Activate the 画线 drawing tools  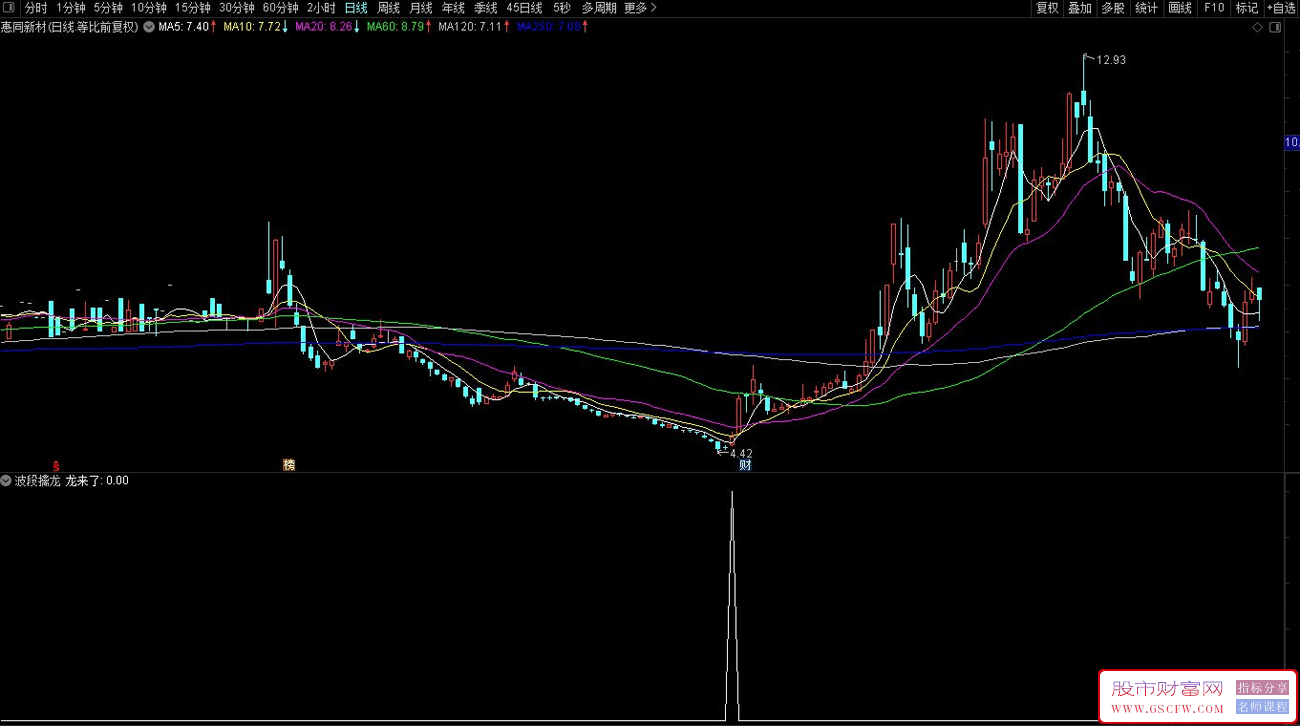1180,8
